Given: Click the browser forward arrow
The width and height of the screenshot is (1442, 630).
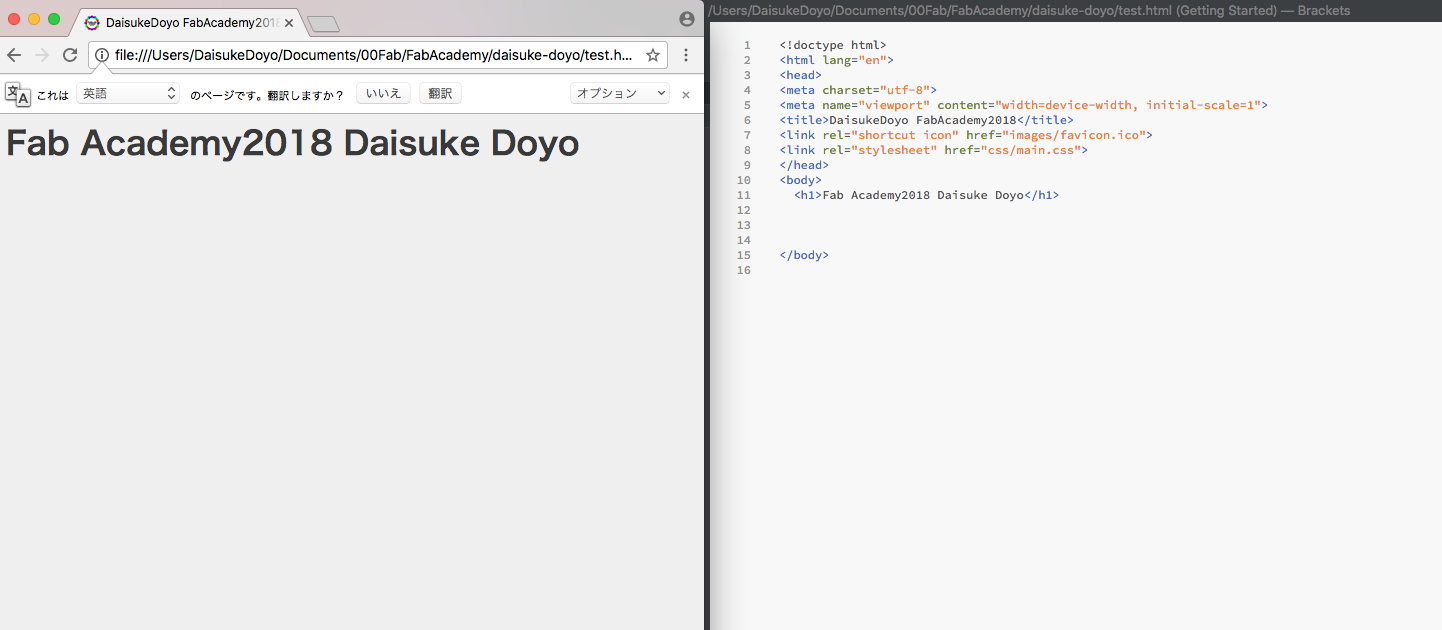Looking at the screenshot, I should 42,55.
